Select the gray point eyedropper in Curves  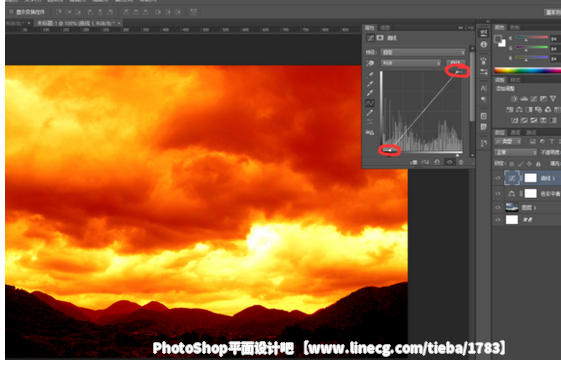[x=370, y=84]
